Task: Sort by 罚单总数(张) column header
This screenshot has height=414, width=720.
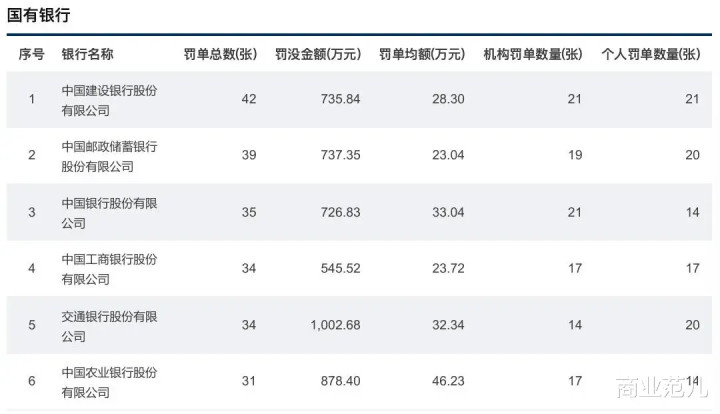Action: 220,54
